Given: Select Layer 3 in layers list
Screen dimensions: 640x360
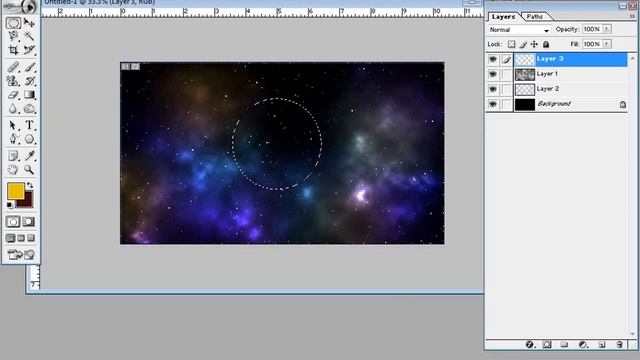Looking at the screenshot, I should [570, 59].
